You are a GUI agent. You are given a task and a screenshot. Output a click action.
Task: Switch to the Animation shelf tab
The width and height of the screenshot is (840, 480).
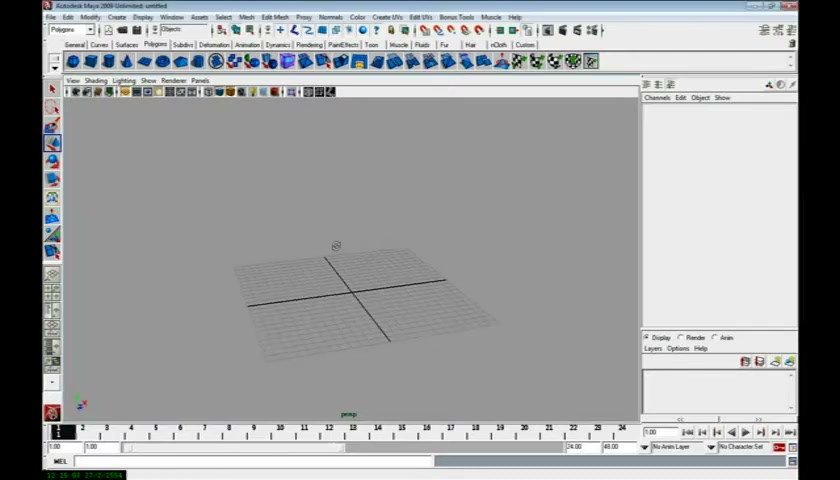click(247, 45)
